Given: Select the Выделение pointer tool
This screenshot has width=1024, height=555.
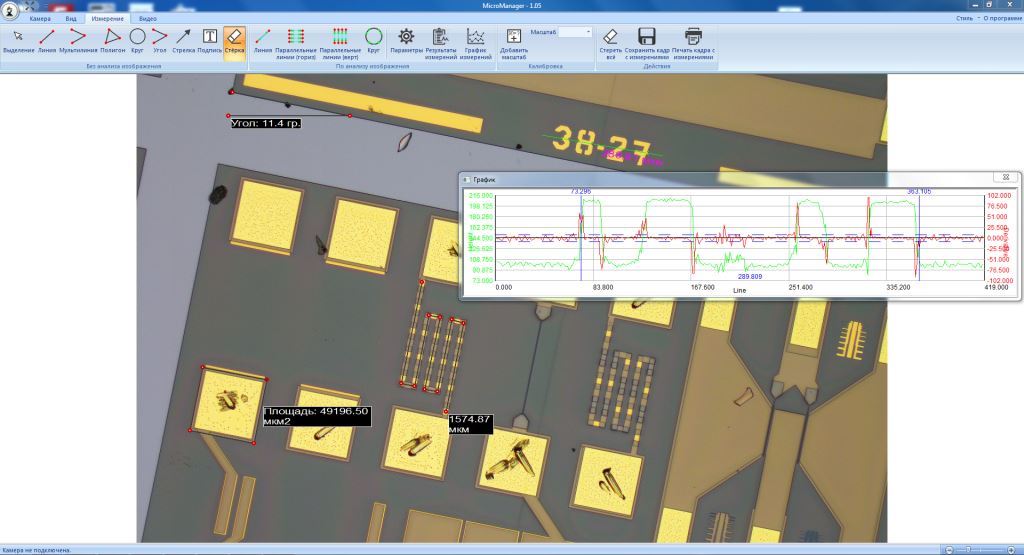Looking at the screenshot, I should (18, 40).
